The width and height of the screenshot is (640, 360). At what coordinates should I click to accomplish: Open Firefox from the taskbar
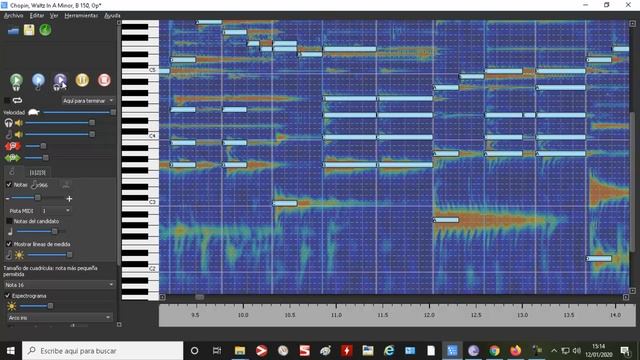coord(516,351)
